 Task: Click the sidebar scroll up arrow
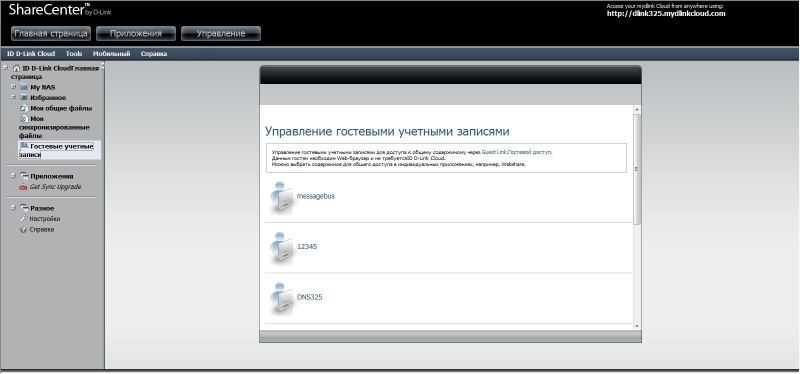click(x=103, y=65)
